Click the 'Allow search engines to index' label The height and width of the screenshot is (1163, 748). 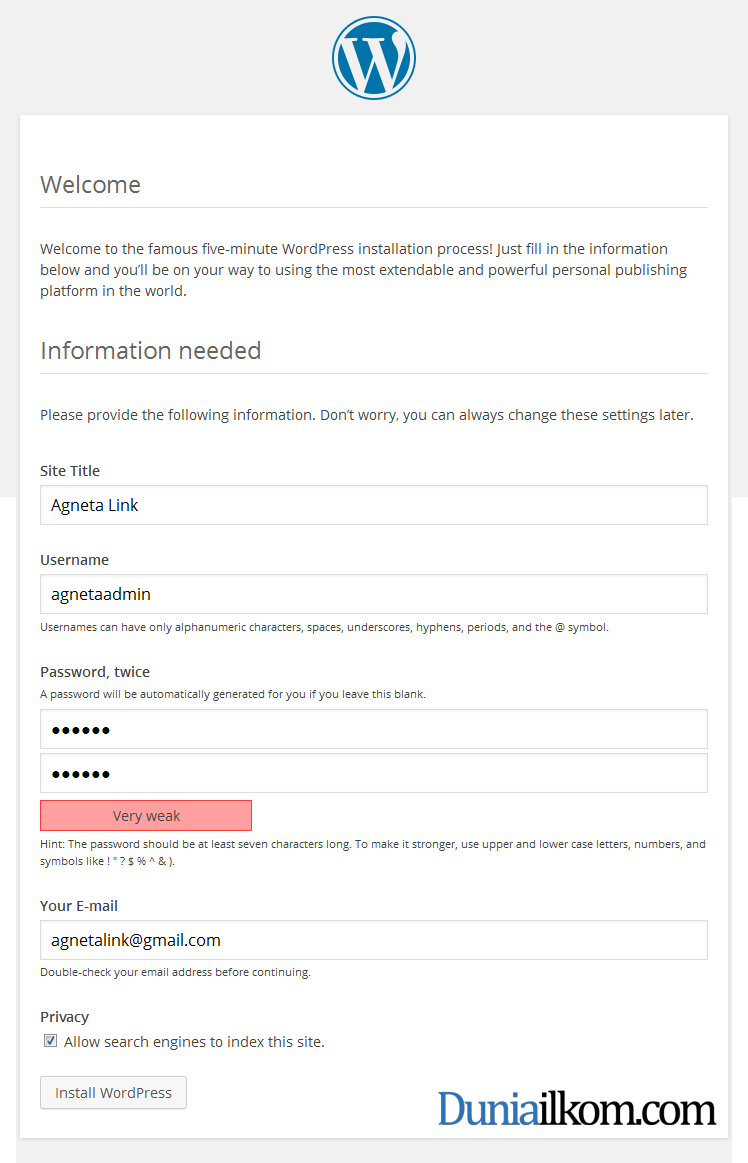click(194, 1042)
